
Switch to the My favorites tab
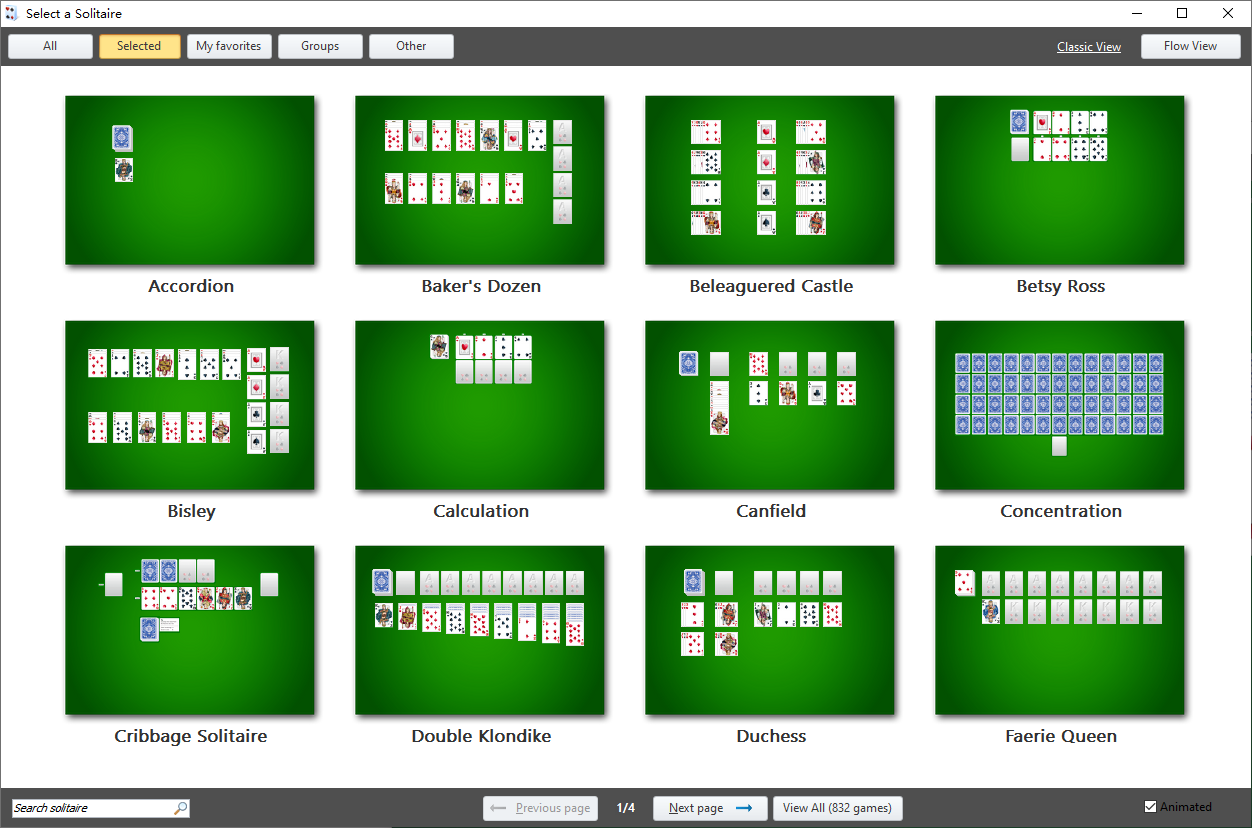click(229, 46)
